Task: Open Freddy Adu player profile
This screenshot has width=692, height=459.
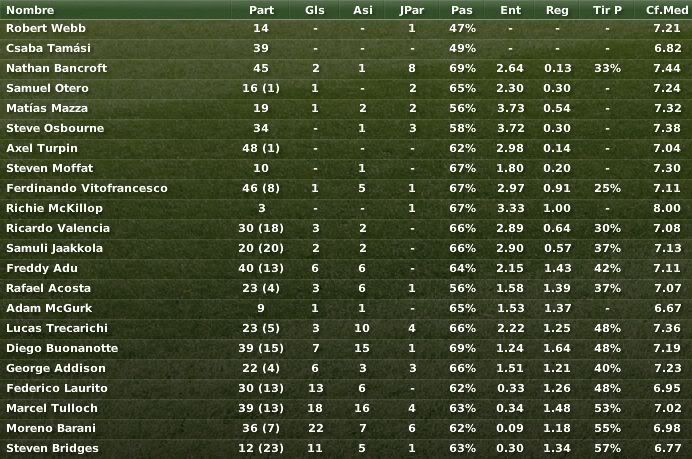Action: coord(42,268)
